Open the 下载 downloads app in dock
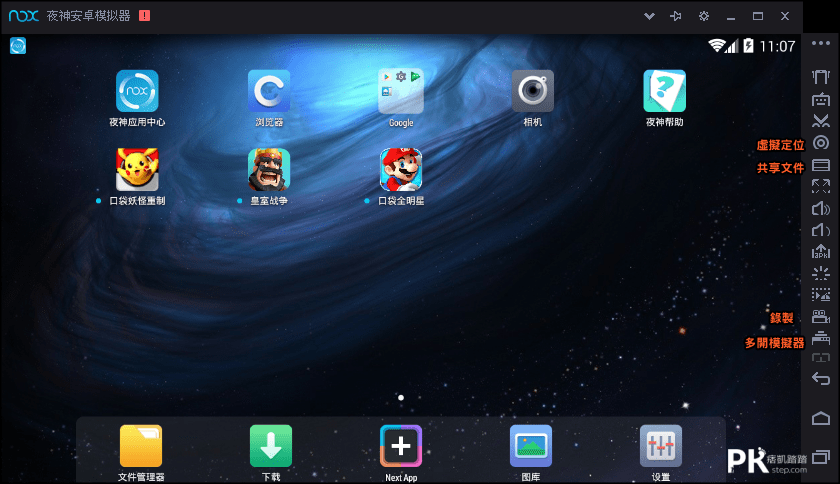This screenshot has height=484, width=840. pos(271,446)
